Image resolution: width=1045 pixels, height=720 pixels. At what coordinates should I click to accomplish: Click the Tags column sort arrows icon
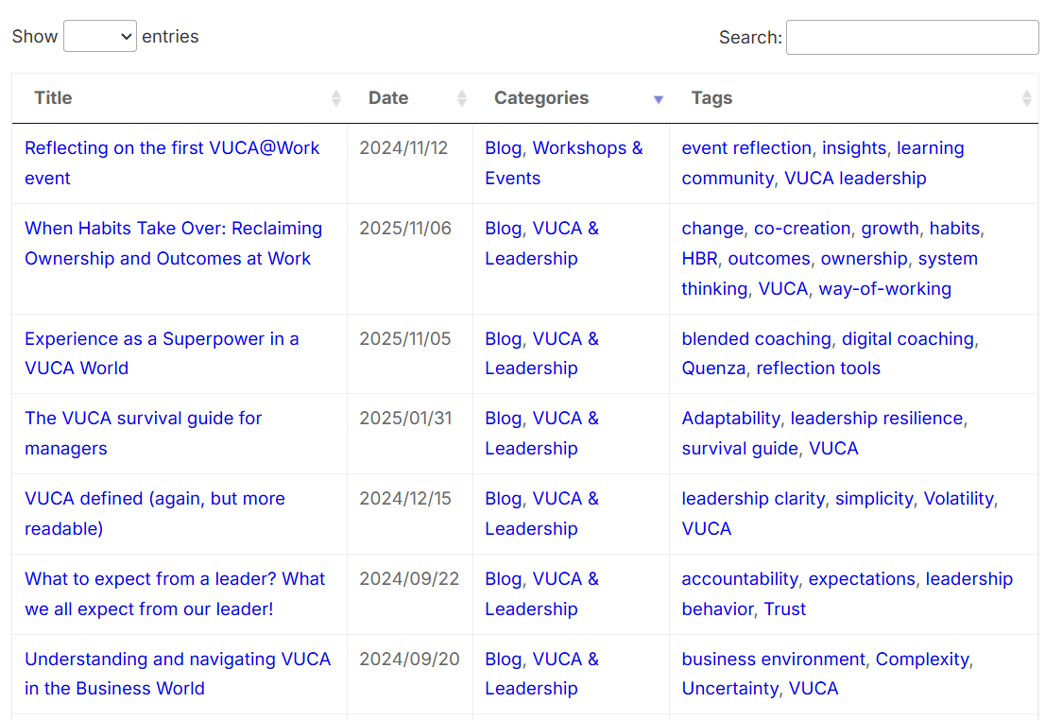coord(1026,98)
